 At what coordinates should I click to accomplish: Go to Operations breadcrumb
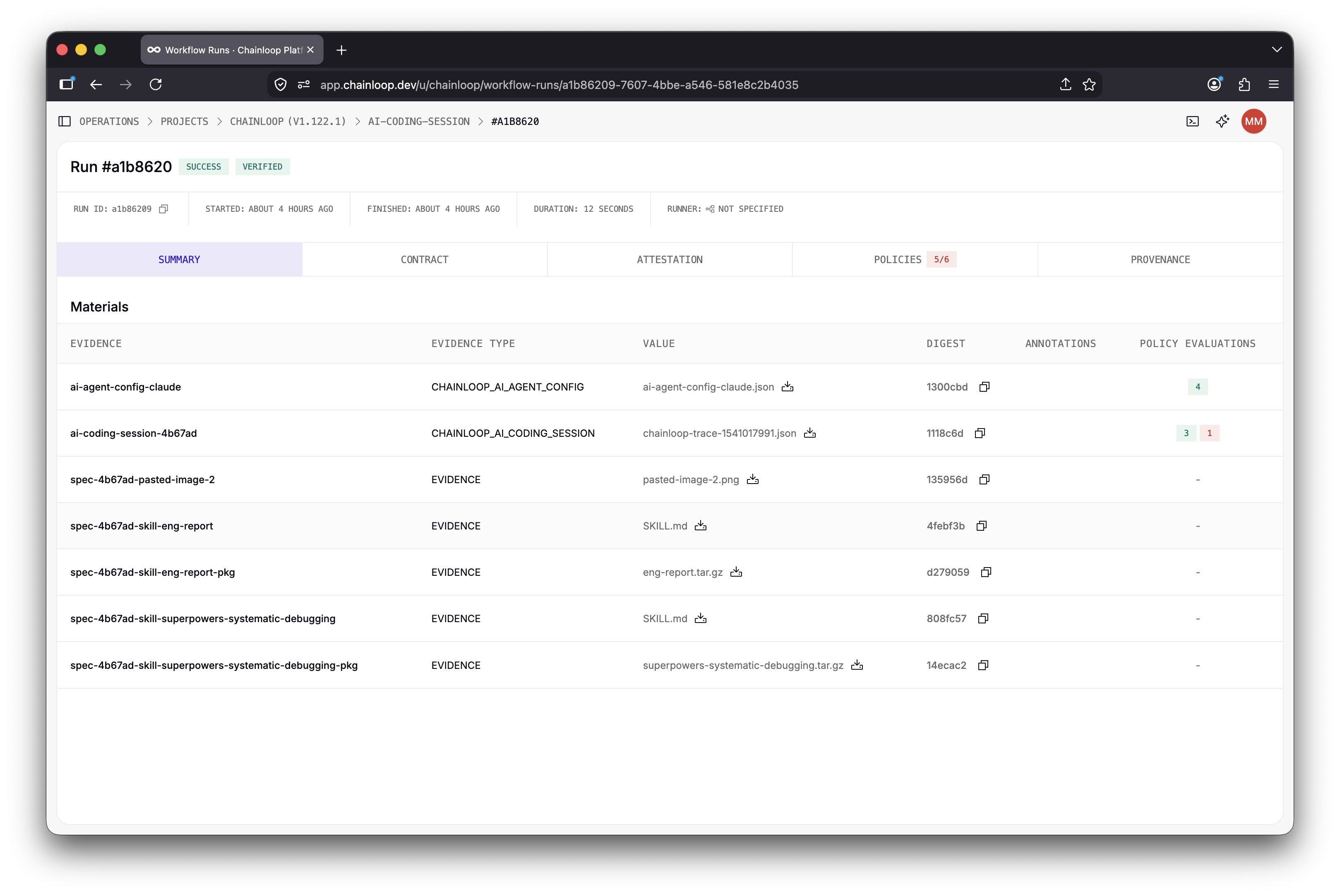tap(108, 121)
